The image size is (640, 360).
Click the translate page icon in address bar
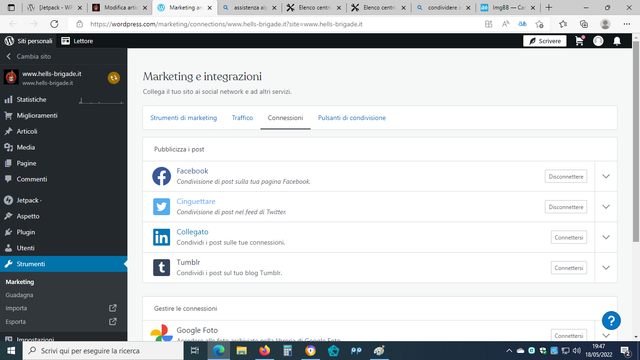[522, 24]
